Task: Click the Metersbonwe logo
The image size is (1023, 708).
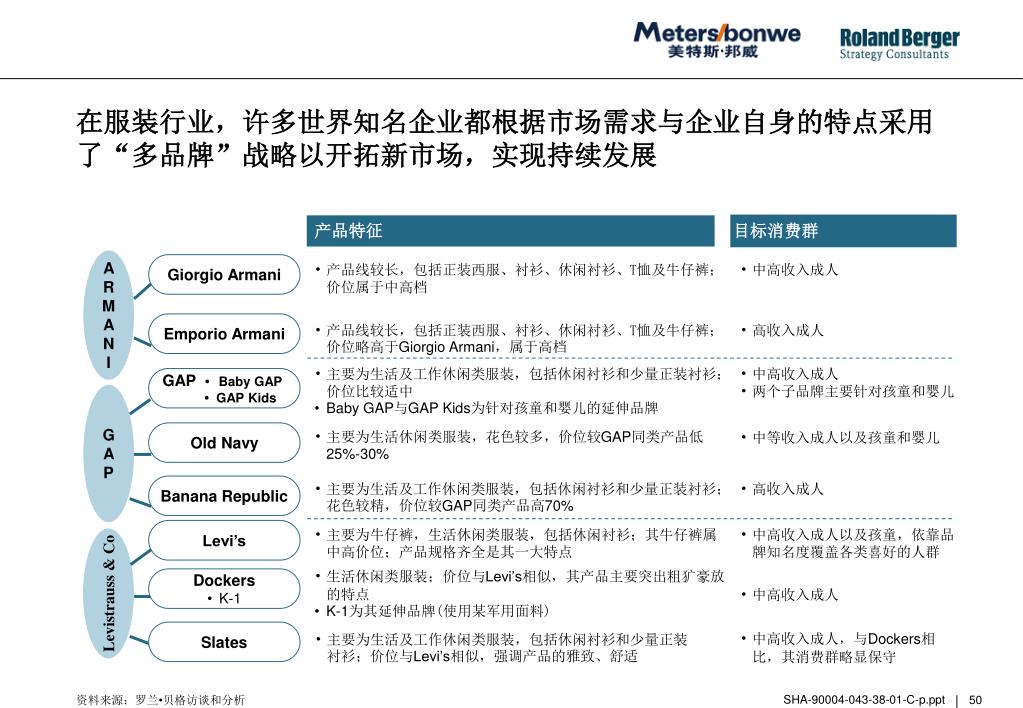Action: pos(716,40)
